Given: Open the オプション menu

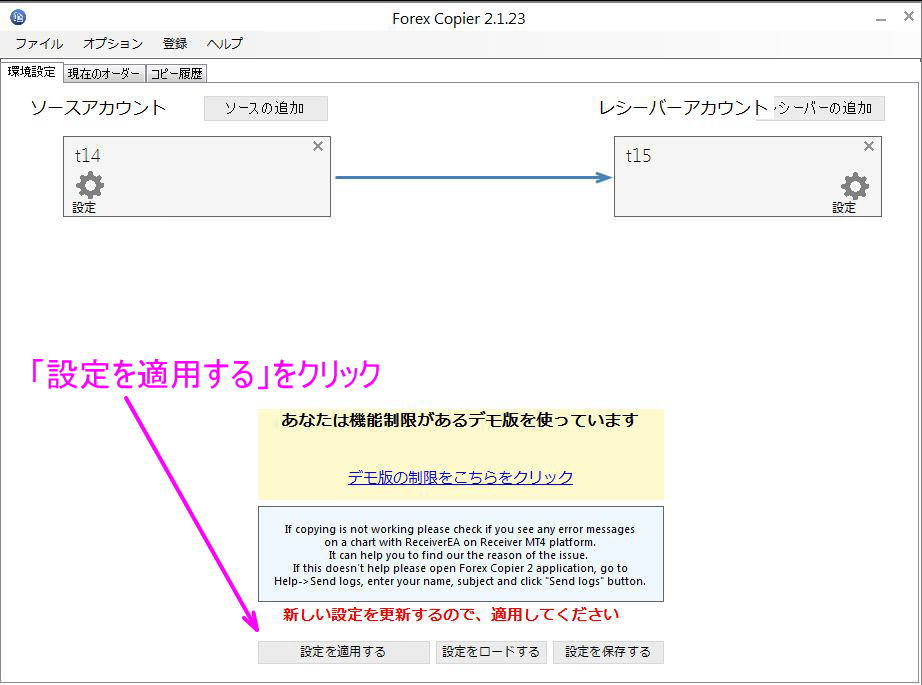Looking at the screenshot, I should pos(112,43).
